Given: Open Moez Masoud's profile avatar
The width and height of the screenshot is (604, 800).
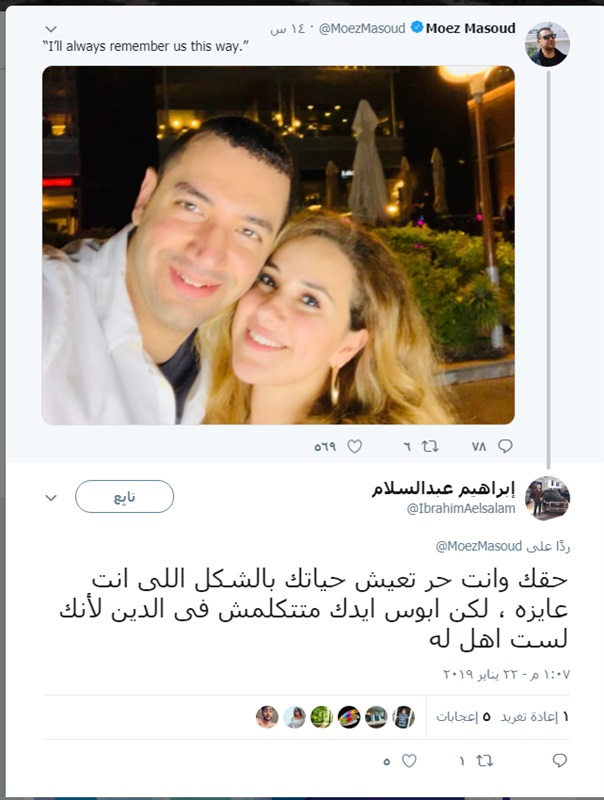Looking at the screenshot, I should (x=547, y=44).
